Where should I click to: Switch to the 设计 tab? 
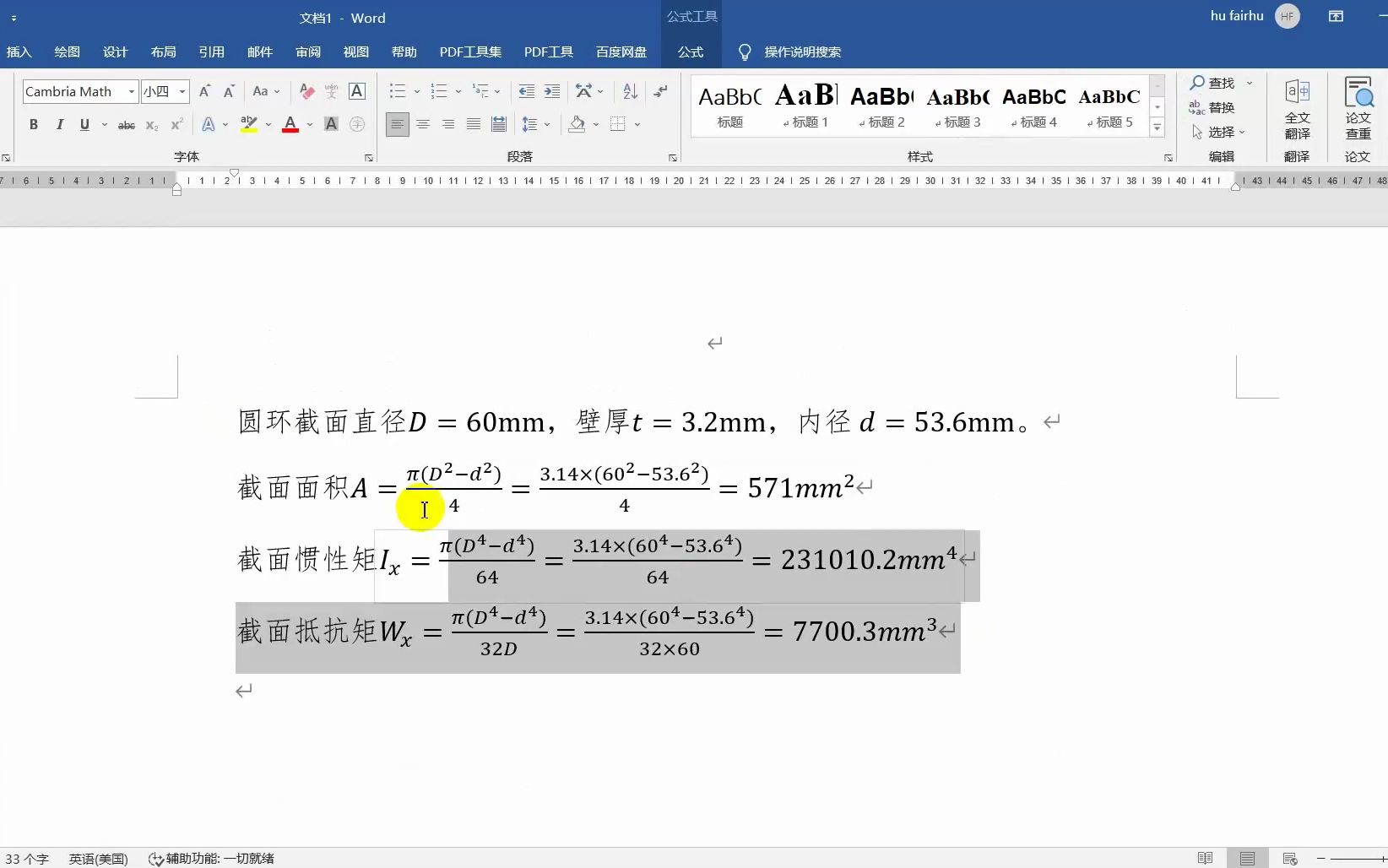pos(116,52)
